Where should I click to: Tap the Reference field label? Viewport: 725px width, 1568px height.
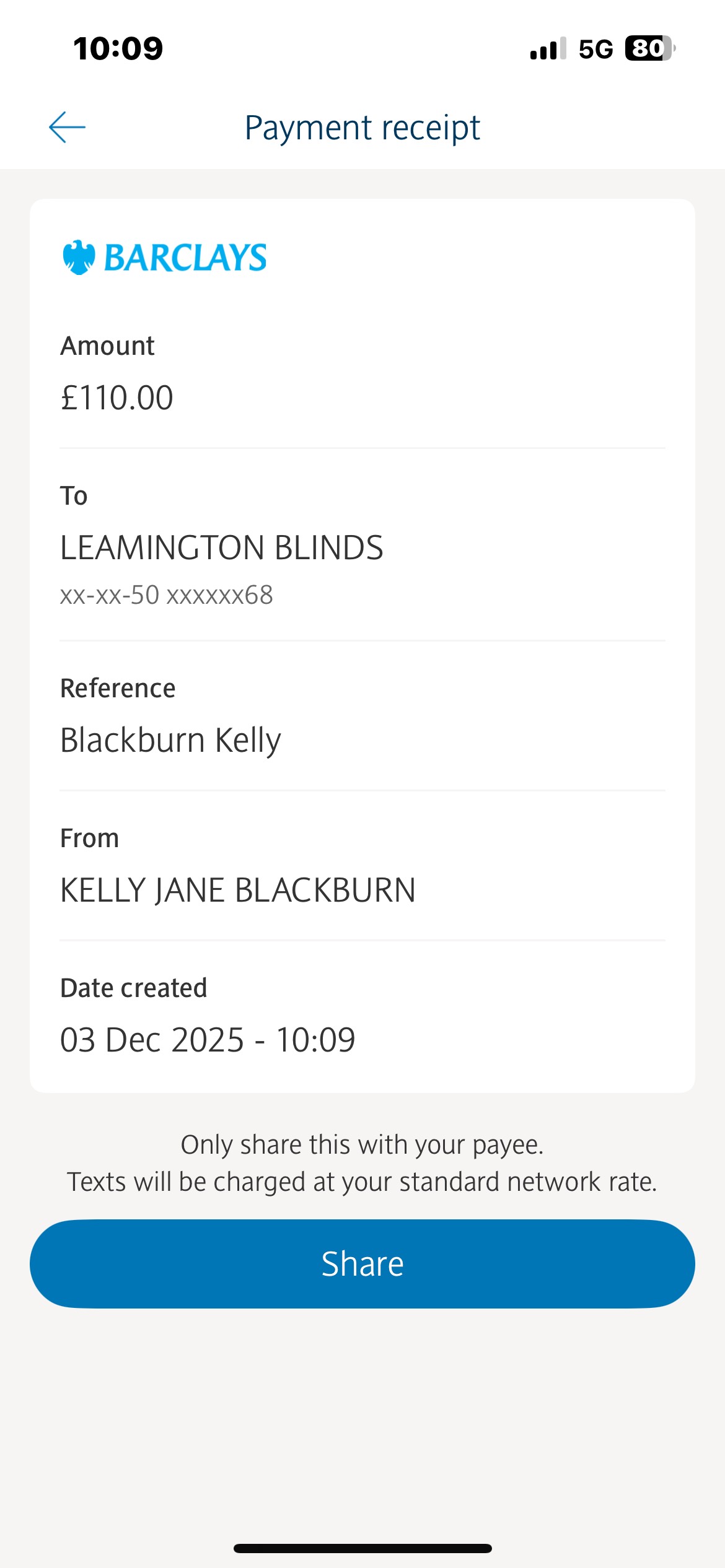pyautogui.click(x=118, y=688)
